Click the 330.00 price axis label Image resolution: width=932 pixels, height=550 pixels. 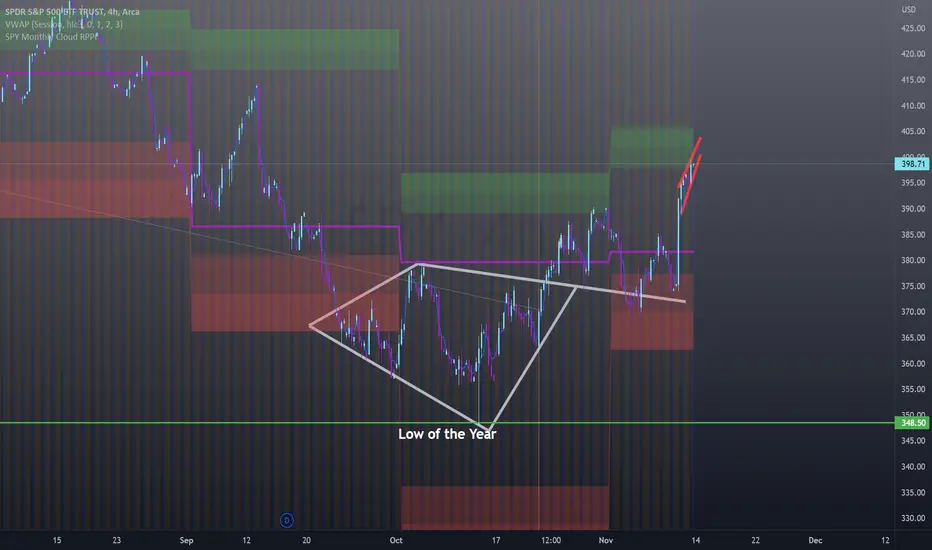click(x=913, y=518)
